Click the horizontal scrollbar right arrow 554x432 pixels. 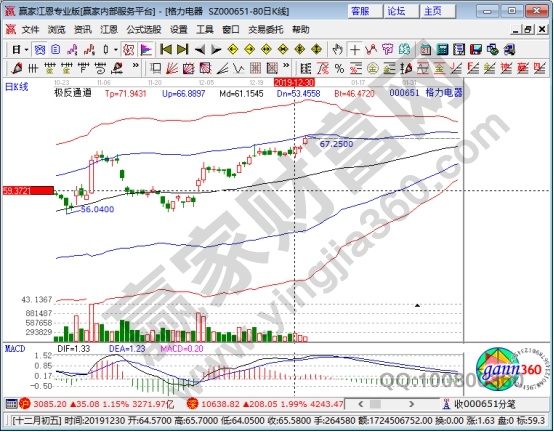(x=411, y=404)
